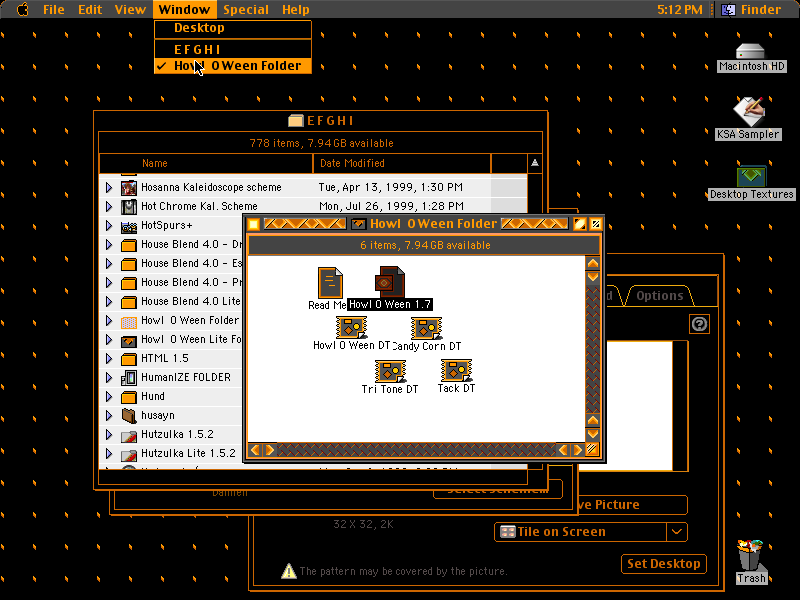Viewport: 800px width, 600px height.
Task: Choose Desktop in the Window menu
Action: 233,28
